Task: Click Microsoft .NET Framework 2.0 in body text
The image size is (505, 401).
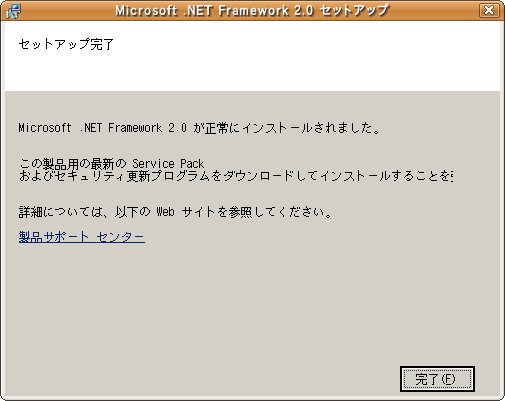Action: tap(103, 128)
